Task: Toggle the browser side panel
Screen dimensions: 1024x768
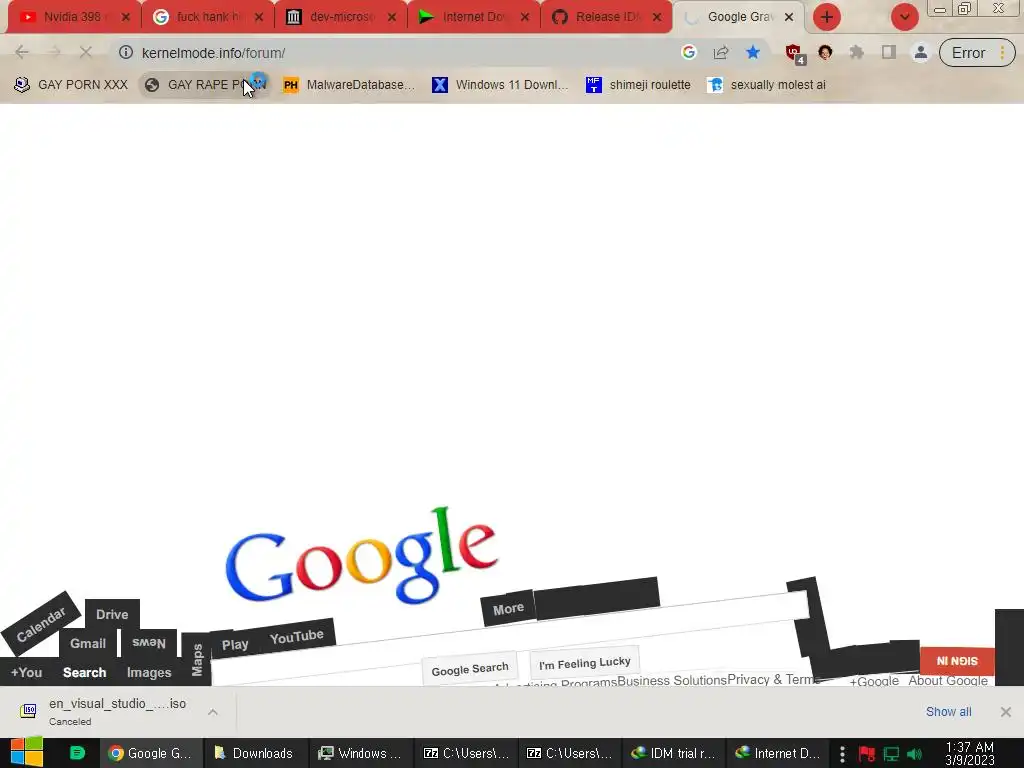Action: click(x=889, y=52)
